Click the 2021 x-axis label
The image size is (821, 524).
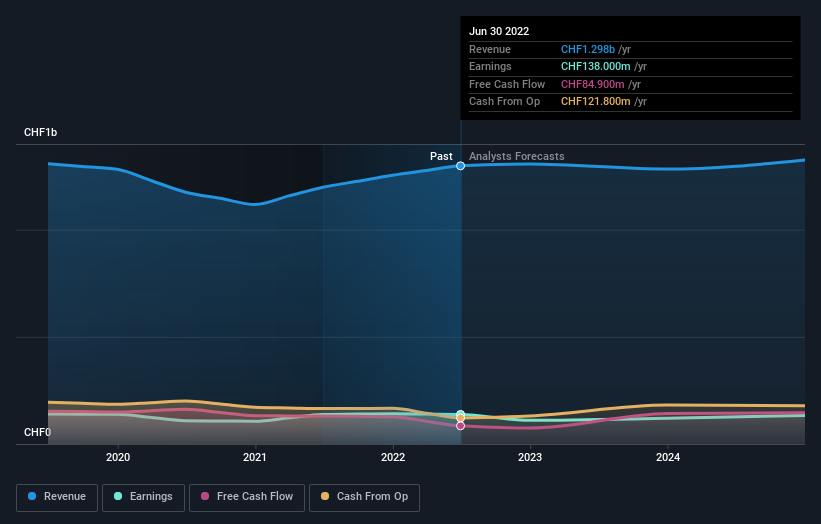coord(255,457)
